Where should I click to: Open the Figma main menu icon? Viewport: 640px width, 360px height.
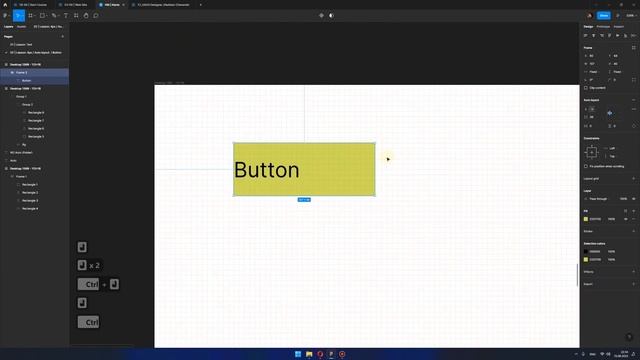pyautogui.click(x=6, y=16)
